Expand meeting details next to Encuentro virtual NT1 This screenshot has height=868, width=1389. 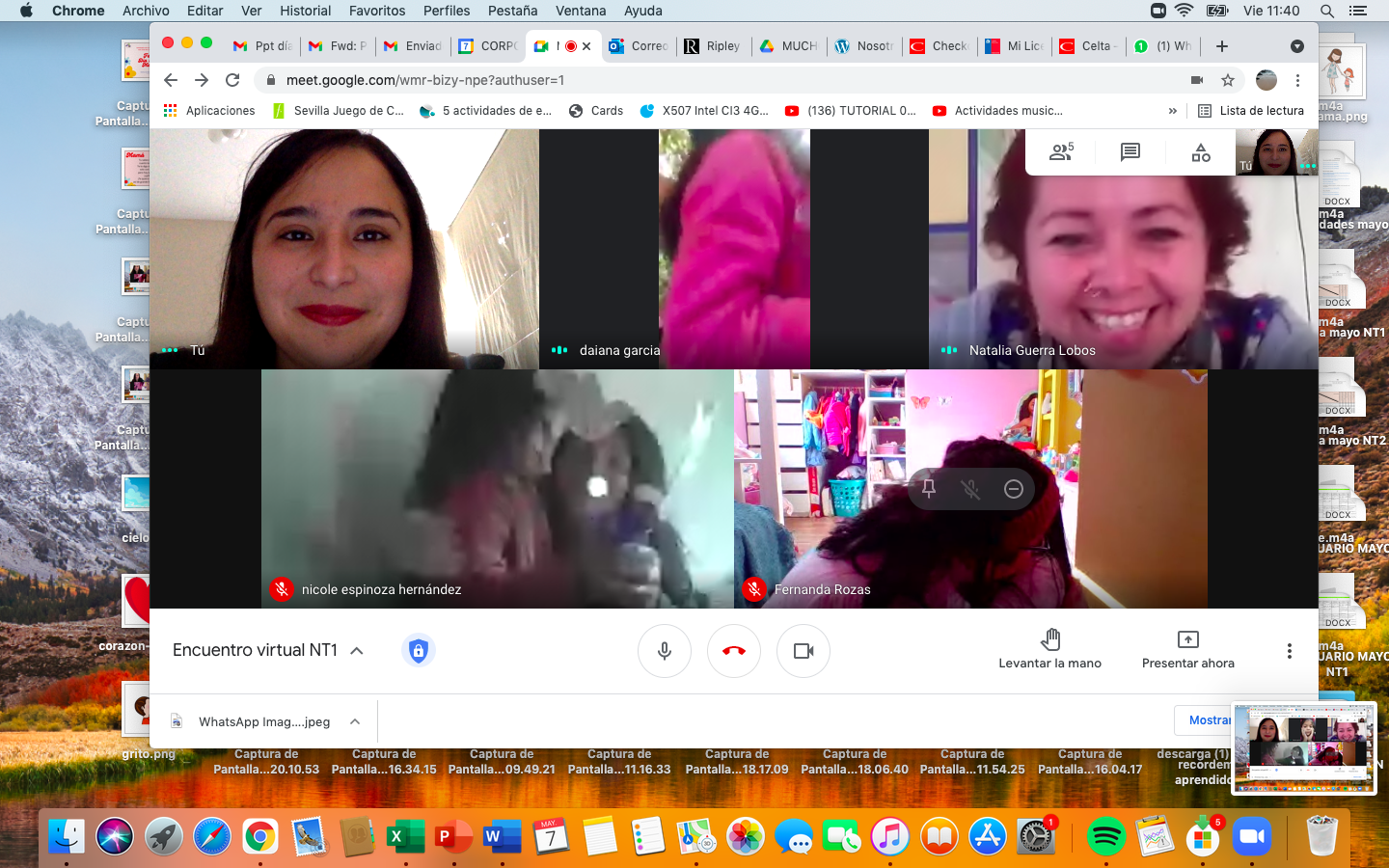pos(357,650)
